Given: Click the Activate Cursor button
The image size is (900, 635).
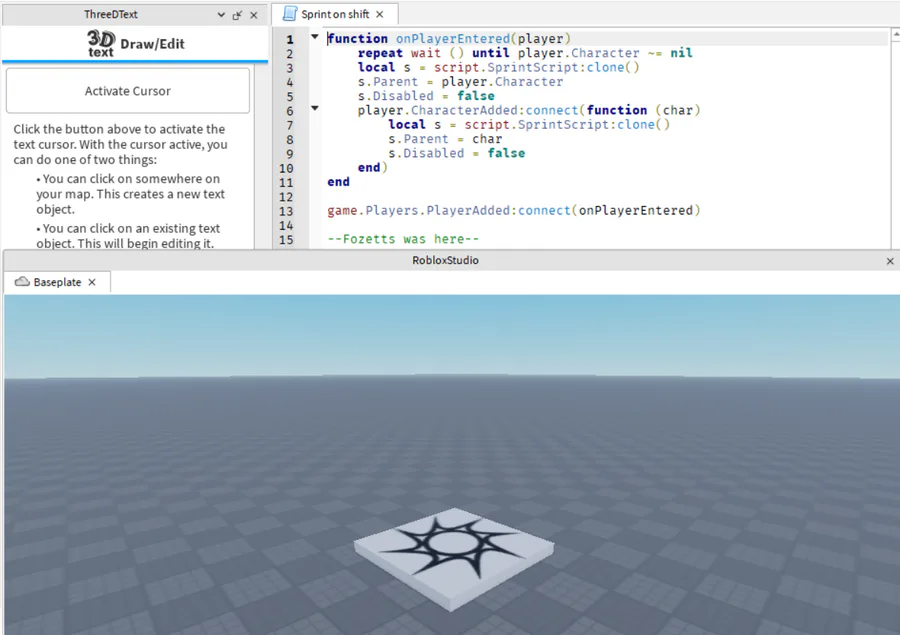Looking at the screenshot, I should coord(127,91).
